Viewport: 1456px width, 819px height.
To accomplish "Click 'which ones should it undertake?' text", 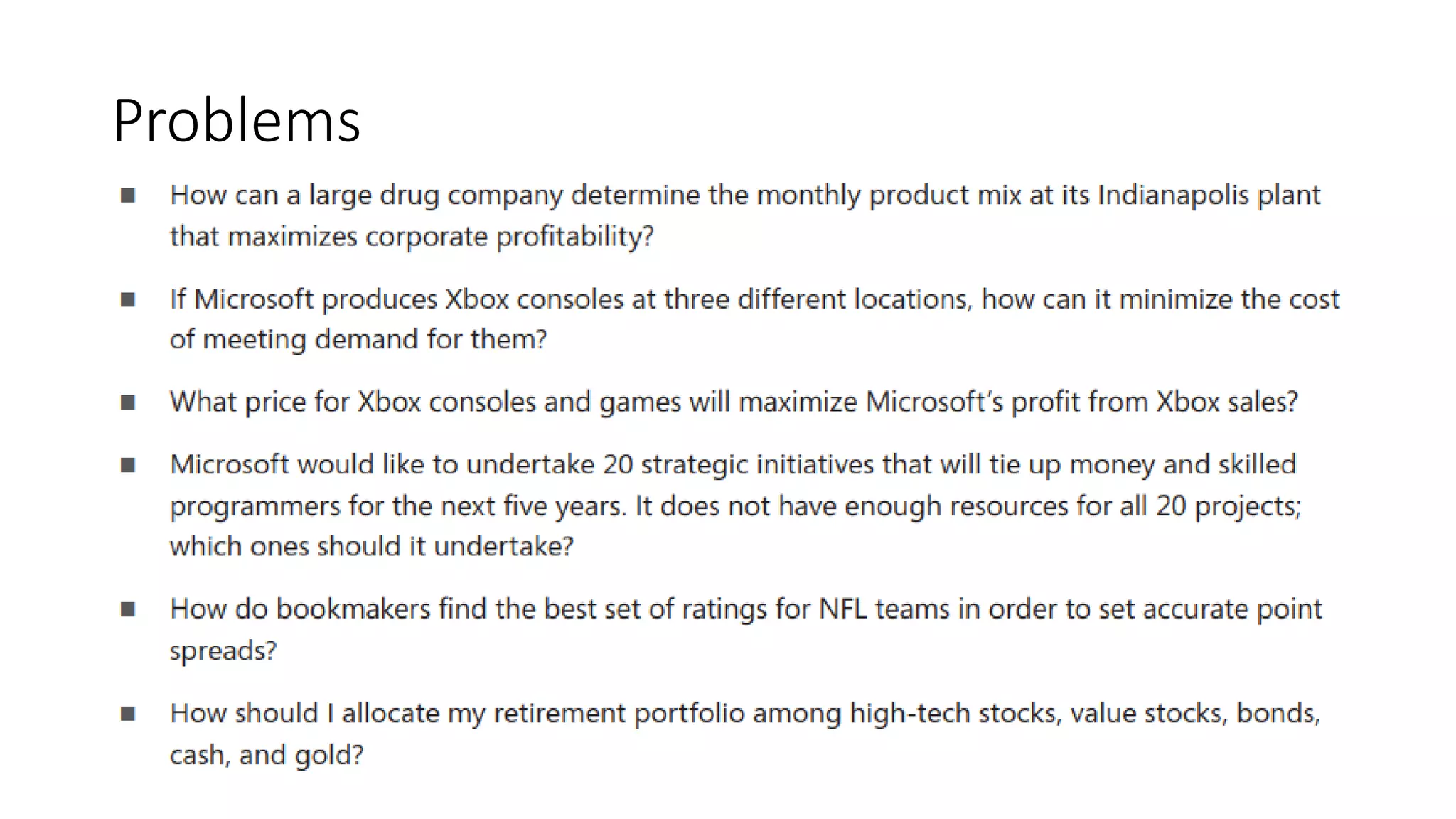I will (371, 547).
